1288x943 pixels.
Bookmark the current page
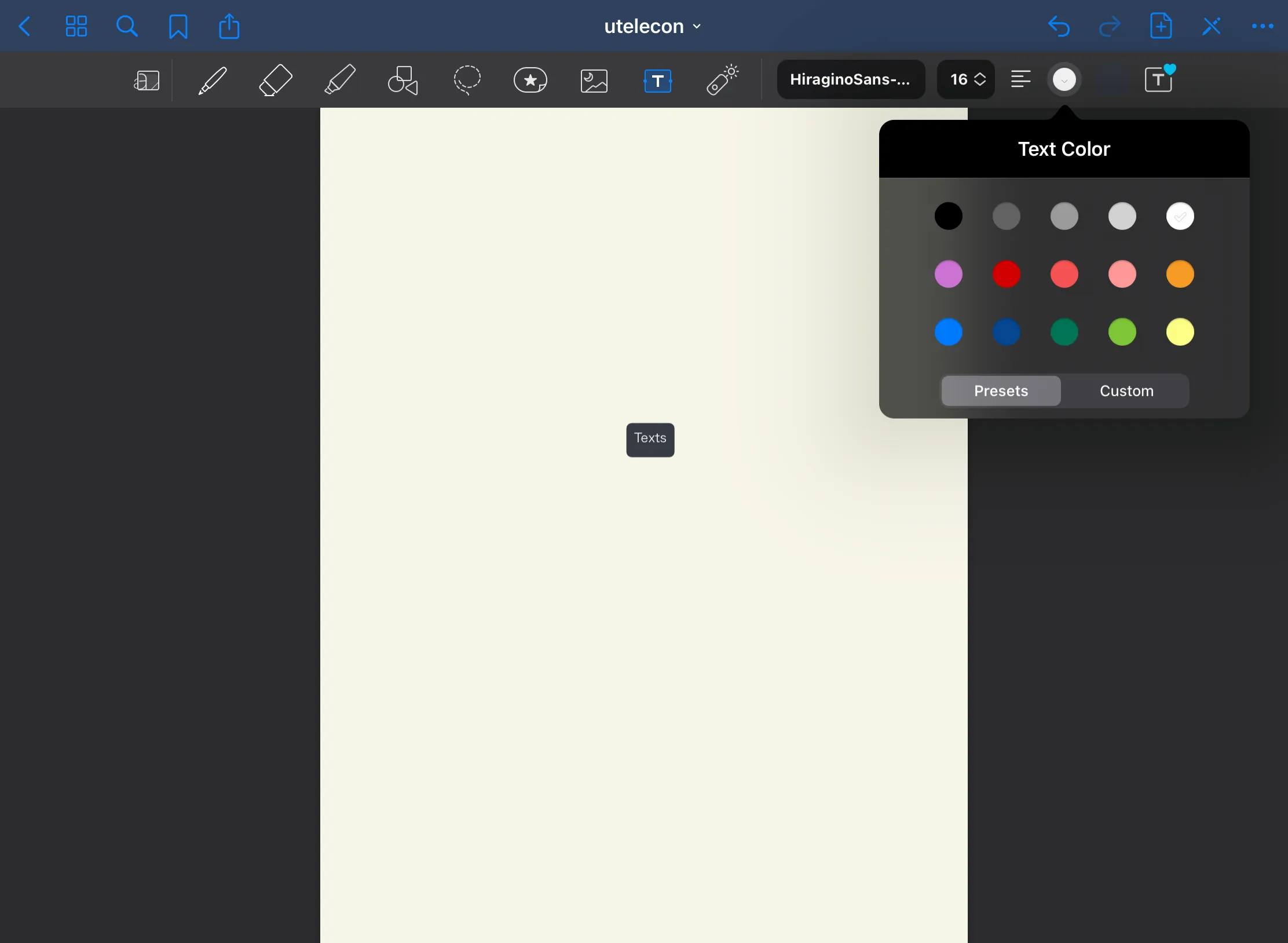(x=178, y=27)
